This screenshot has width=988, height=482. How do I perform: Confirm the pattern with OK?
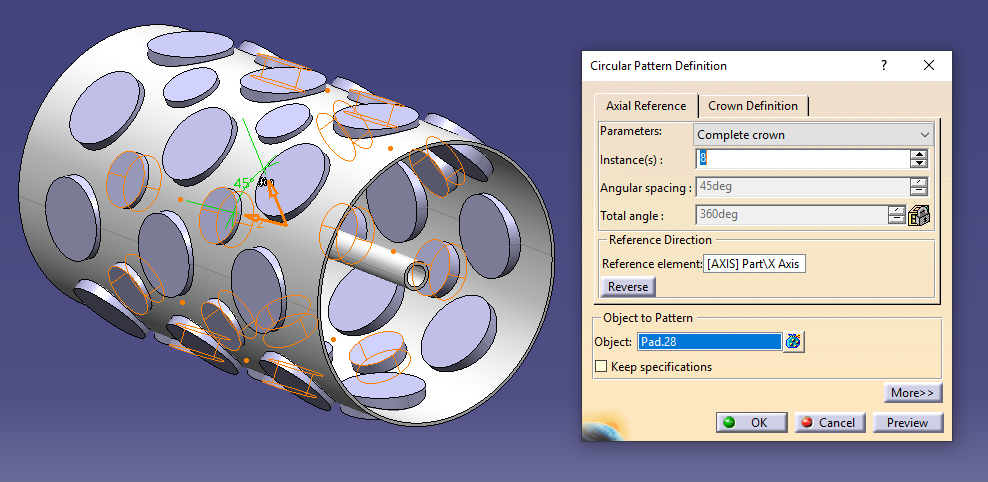752,422
